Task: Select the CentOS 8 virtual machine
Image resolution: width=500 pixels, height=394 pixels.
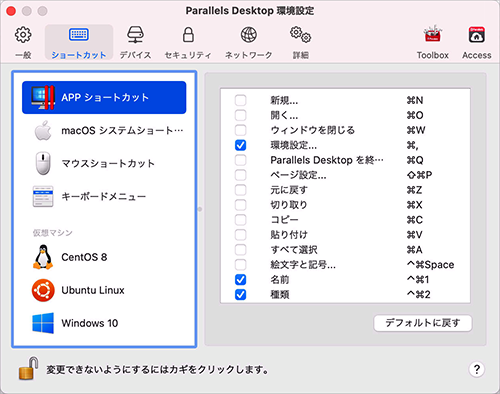Action: [x=104, y=257]
